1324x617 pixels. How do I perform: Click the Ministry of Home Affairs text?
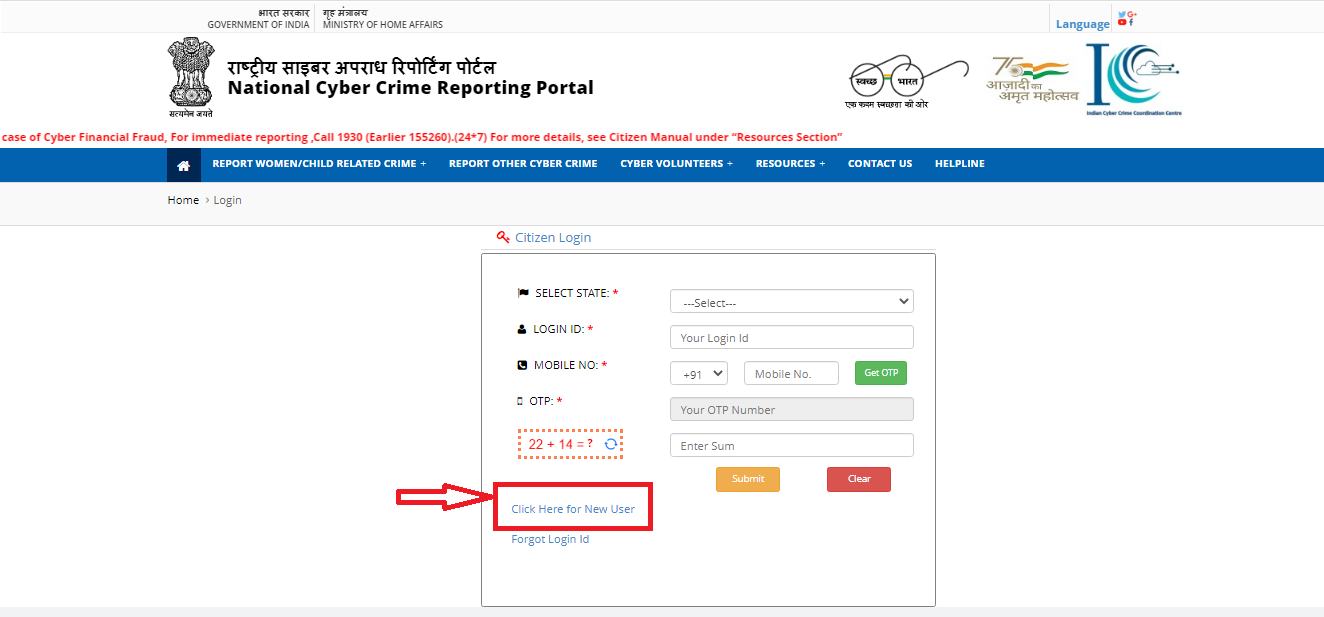(x=383, y=24)
